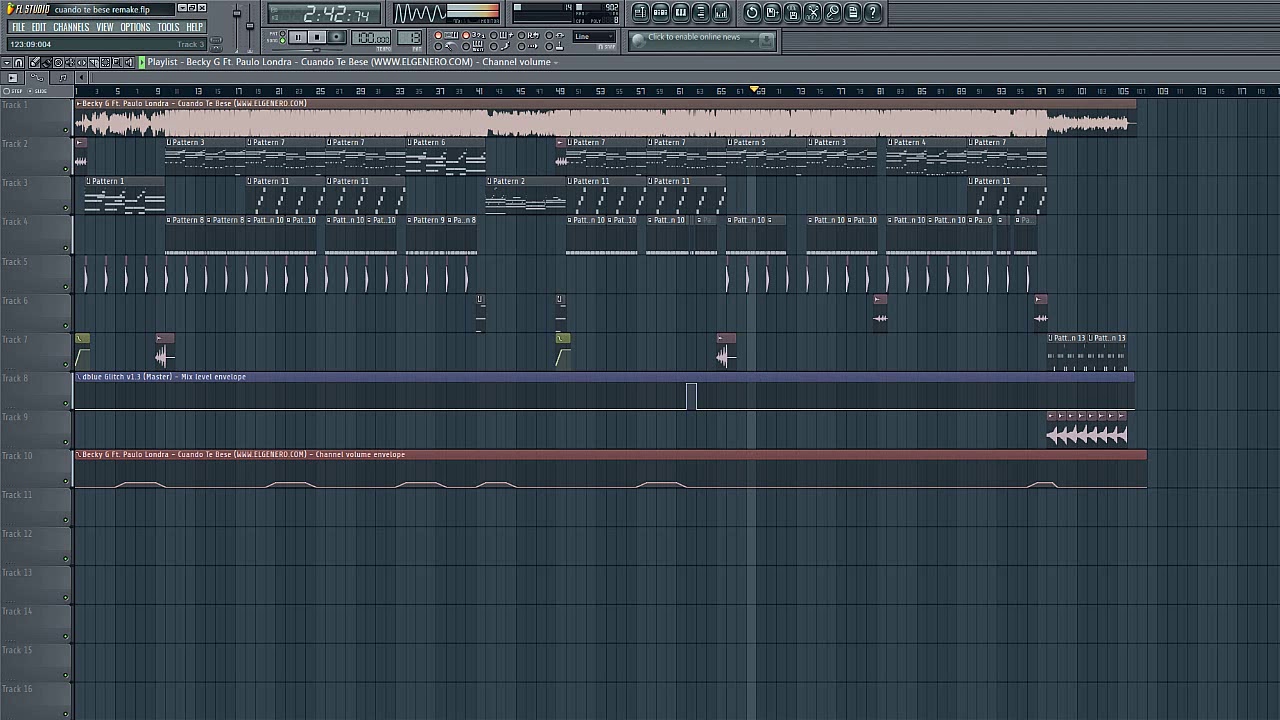Open the Pattern 6 clip menu icon
The image size is (1280, 720).
(x=411, y=142)
